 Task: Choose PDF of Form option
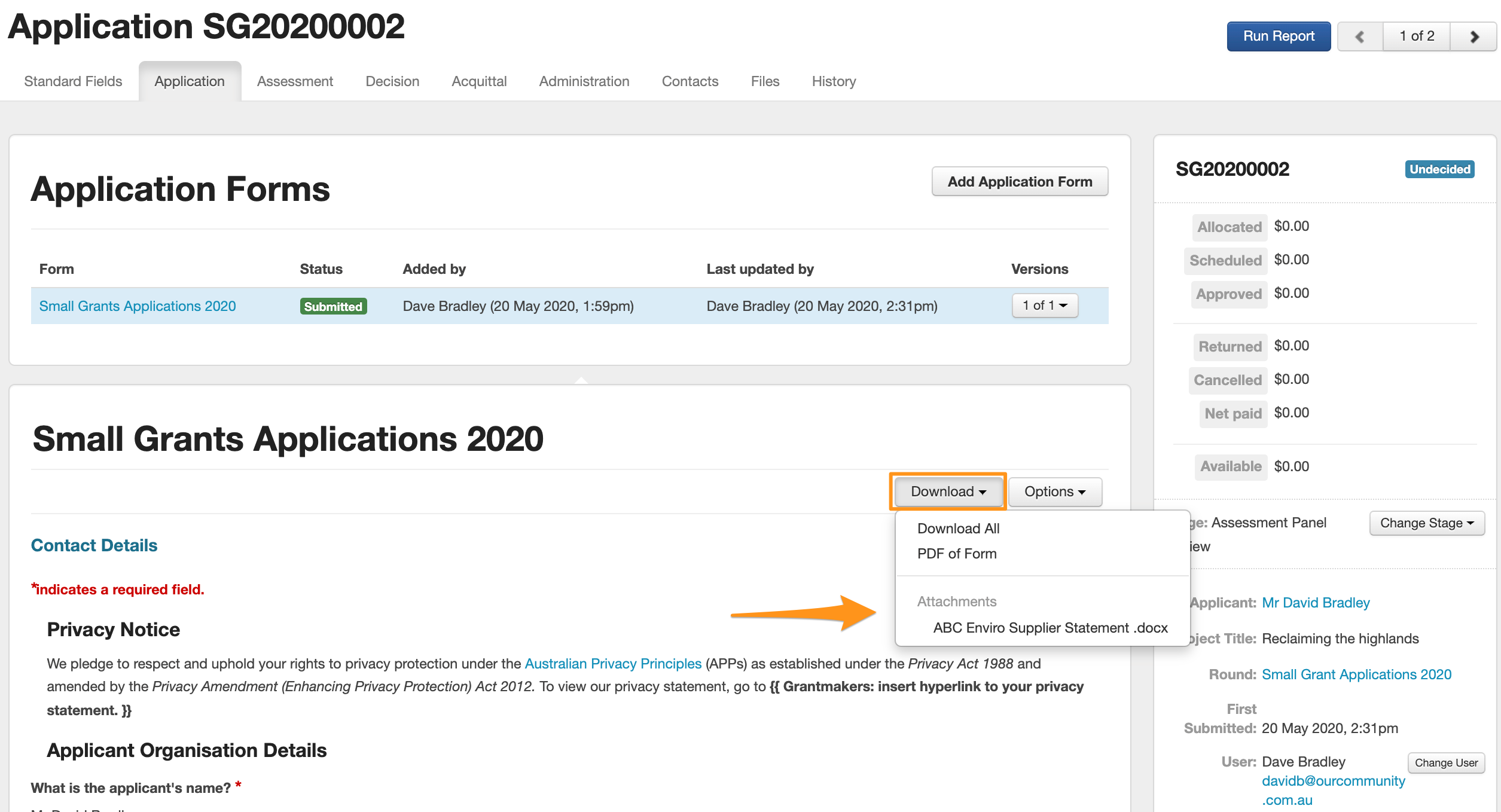[956, 554]
